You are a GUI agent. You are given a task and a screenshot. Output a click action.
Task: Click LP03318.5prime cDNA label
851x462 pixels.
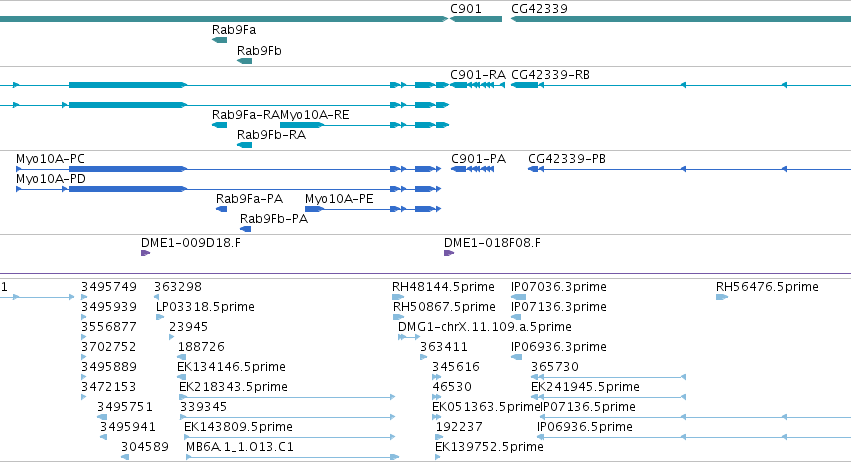pyautogui.click(x=205, y=307)
